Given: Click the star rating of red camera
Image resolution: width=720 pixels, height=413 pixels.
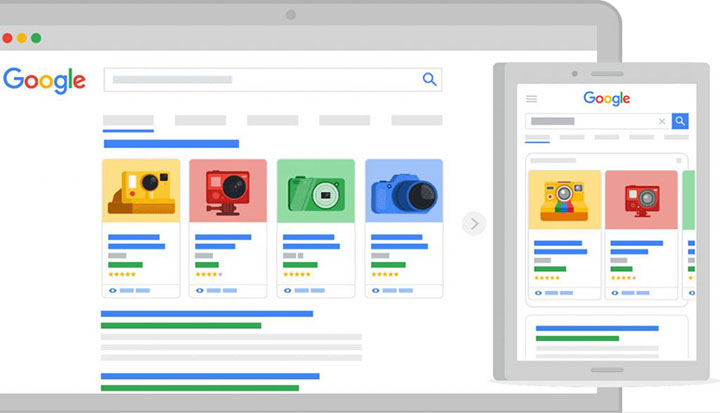Looking at the screenshot, I should click(209, 274).
